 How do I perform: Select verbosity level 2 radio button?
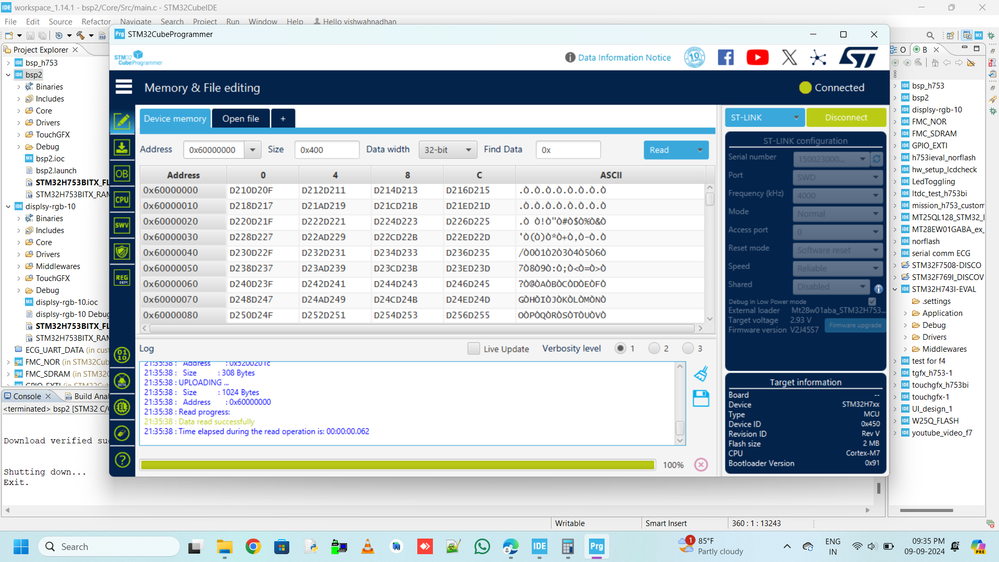[654, 349]
